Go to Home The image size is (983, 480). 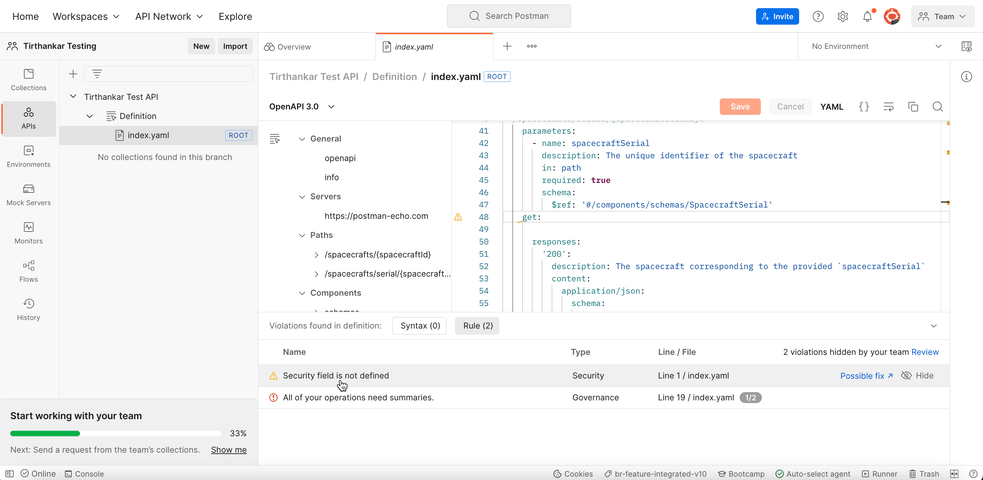coord(25,16)
